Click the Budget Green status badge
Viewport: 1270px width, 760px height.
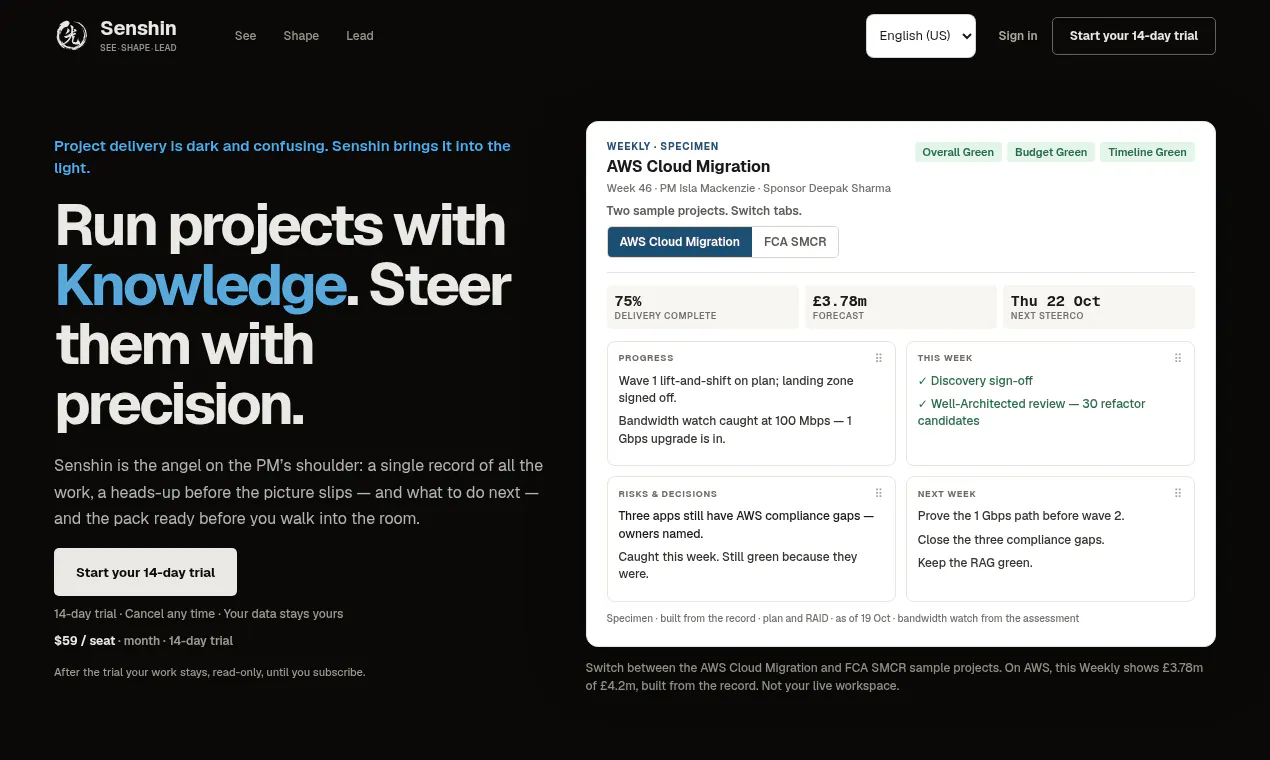1051,152
